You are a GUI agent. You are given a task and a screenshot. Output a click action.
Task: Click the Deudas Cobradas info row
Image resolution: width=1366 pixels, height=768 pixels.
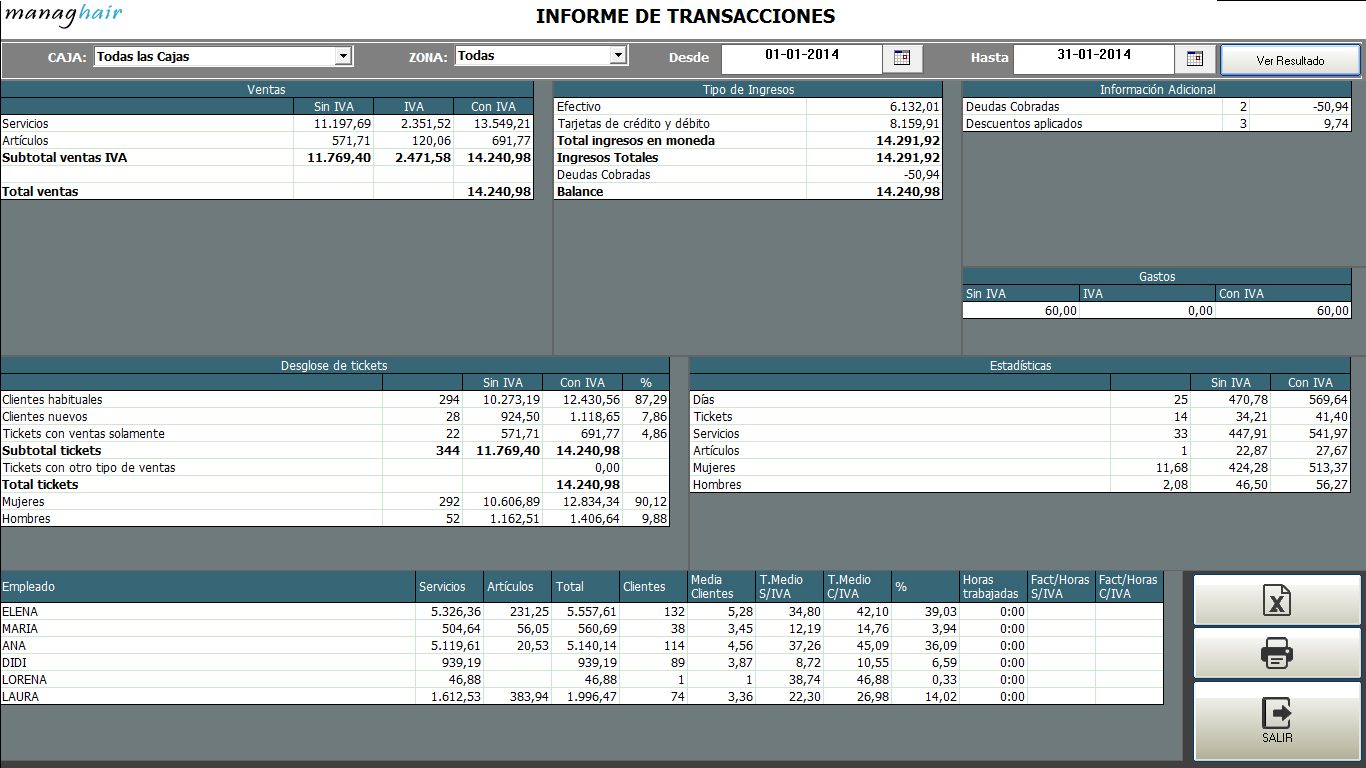point(1157,106)
